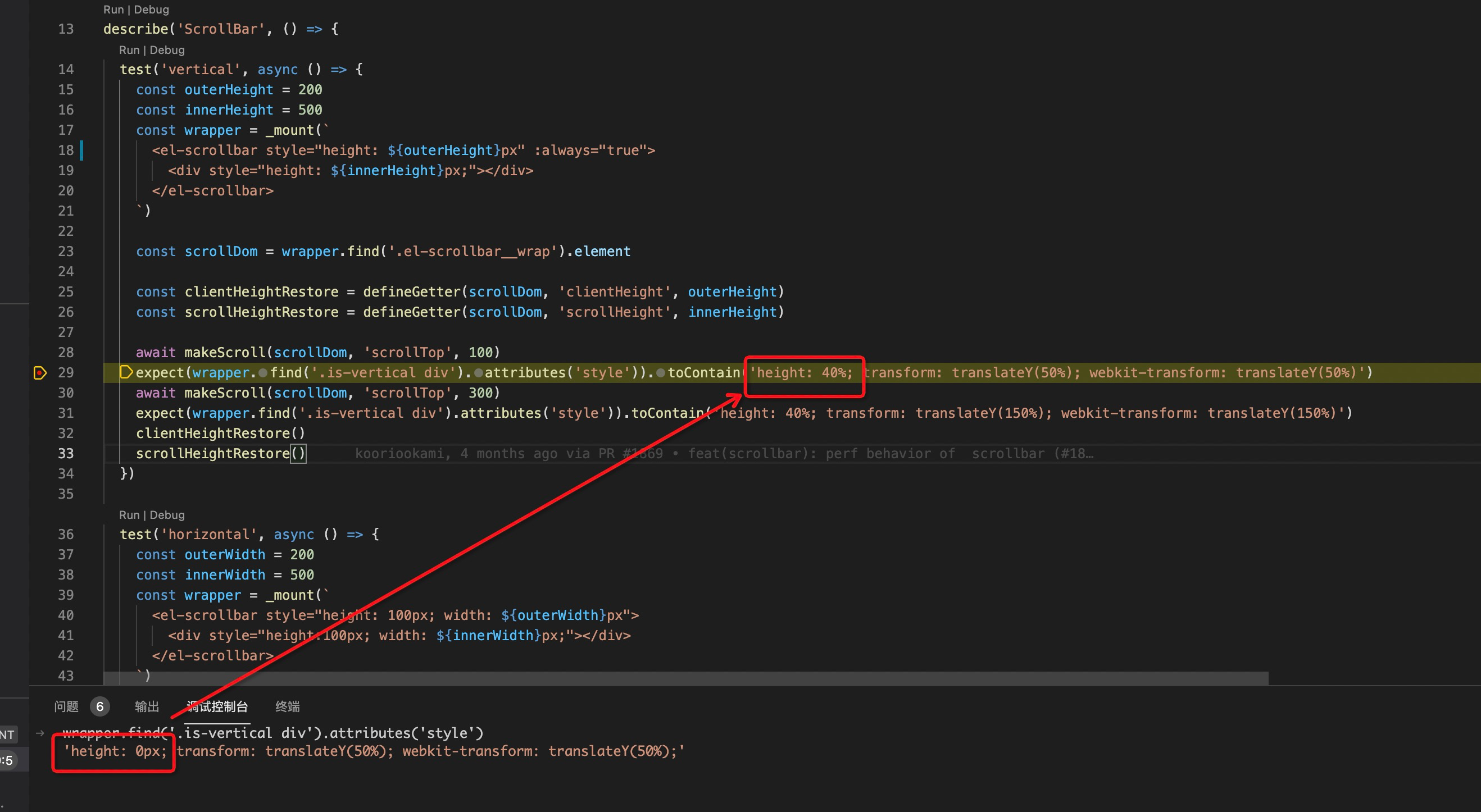Image resolution: width=1481 pixels, height=812 pixels.
Task: Click Run above test('horizontal')
Action: pos(129,515)
